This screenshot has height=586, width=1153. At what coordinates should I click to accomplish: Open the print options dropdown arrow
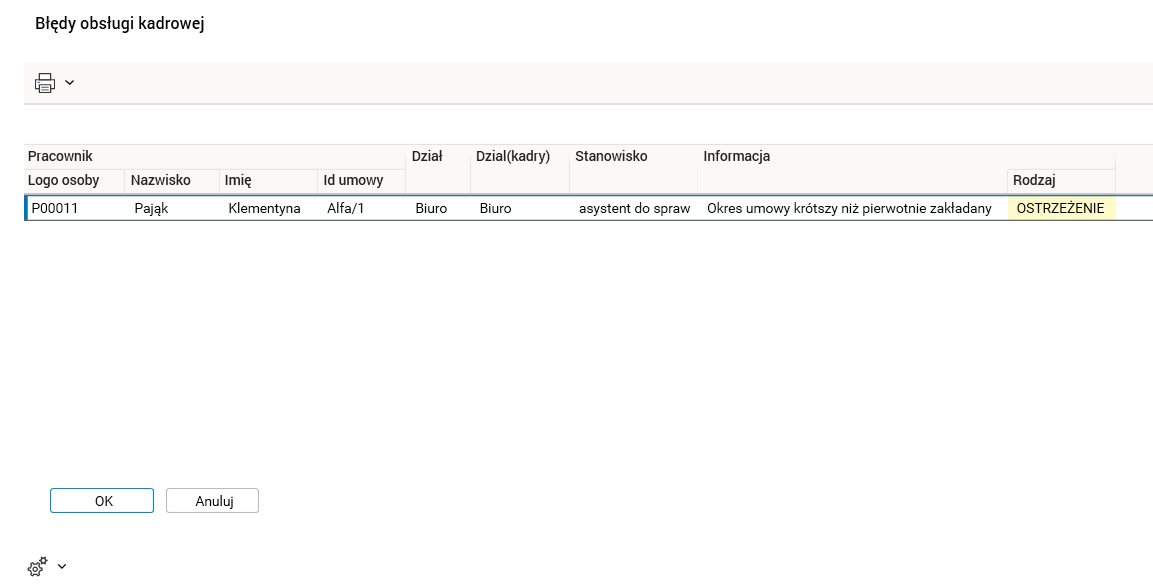[70, 82]
